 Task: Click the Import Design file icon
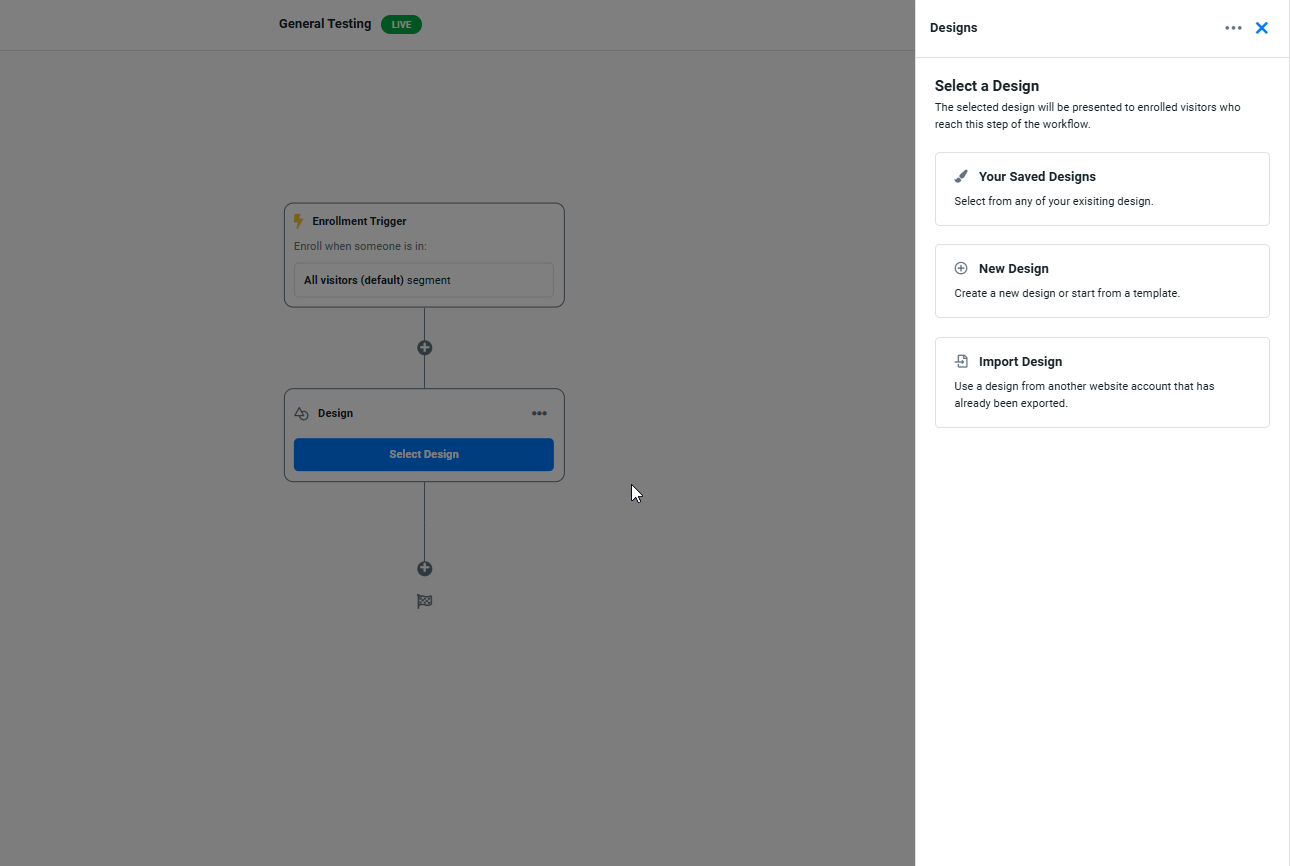coord(961,362)
